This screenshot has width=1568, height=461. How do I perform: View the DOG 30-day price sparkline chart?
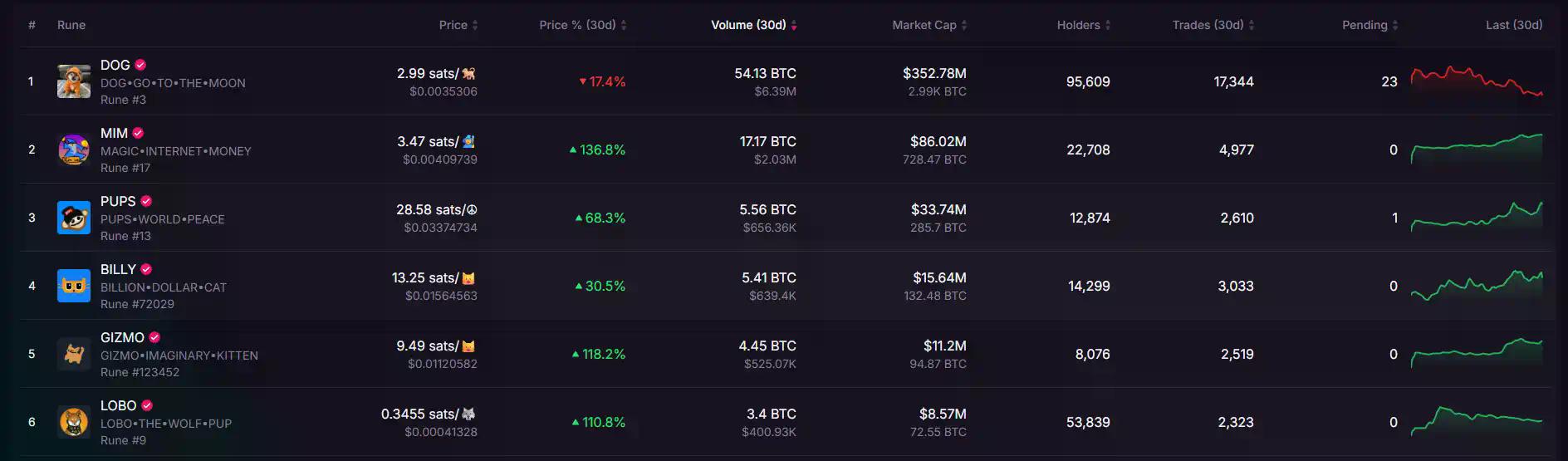[x=1476, y=81]
